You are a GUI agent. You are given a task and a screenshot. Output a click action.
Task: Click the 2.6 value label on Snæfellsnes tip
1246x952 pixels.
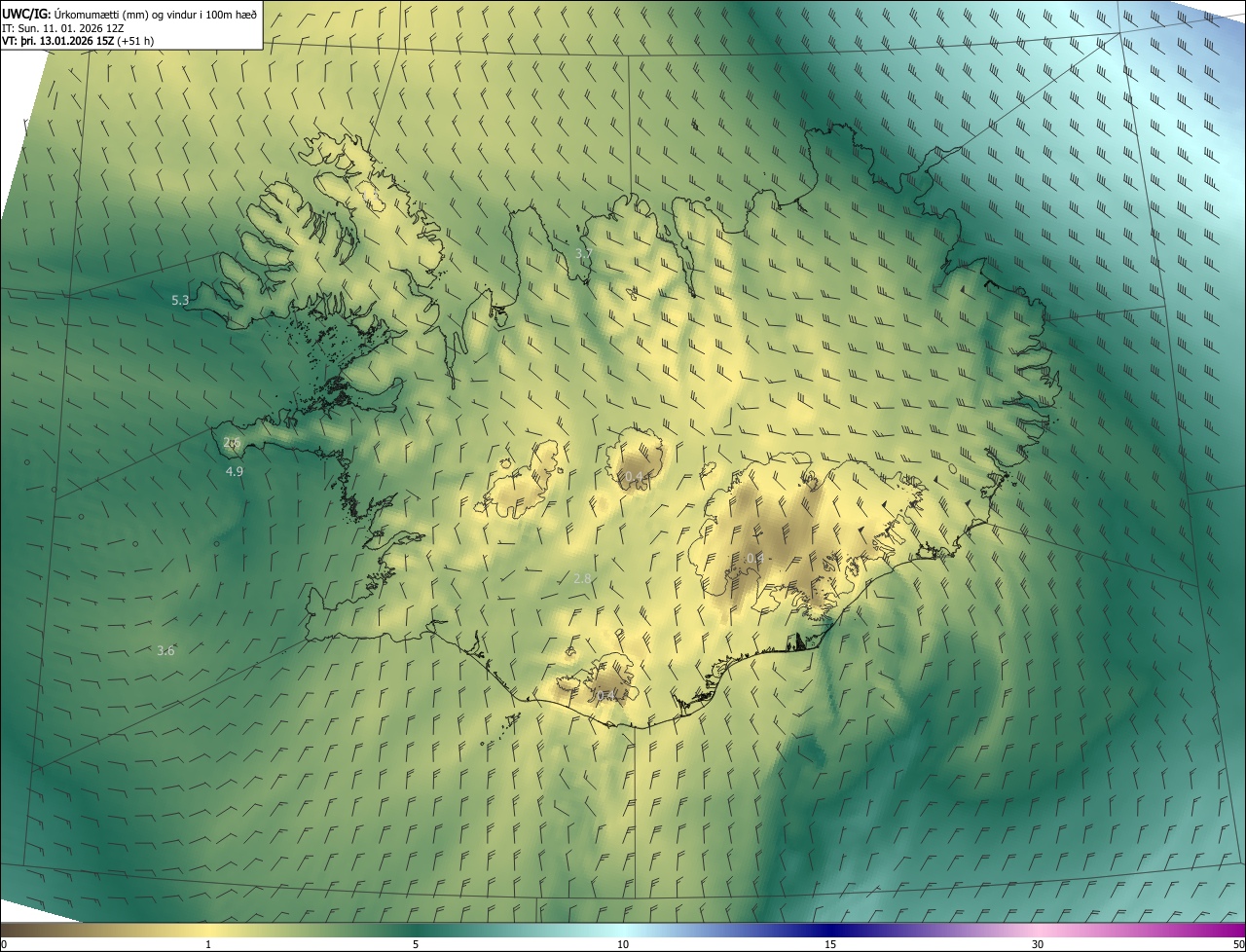coord(232,442)
